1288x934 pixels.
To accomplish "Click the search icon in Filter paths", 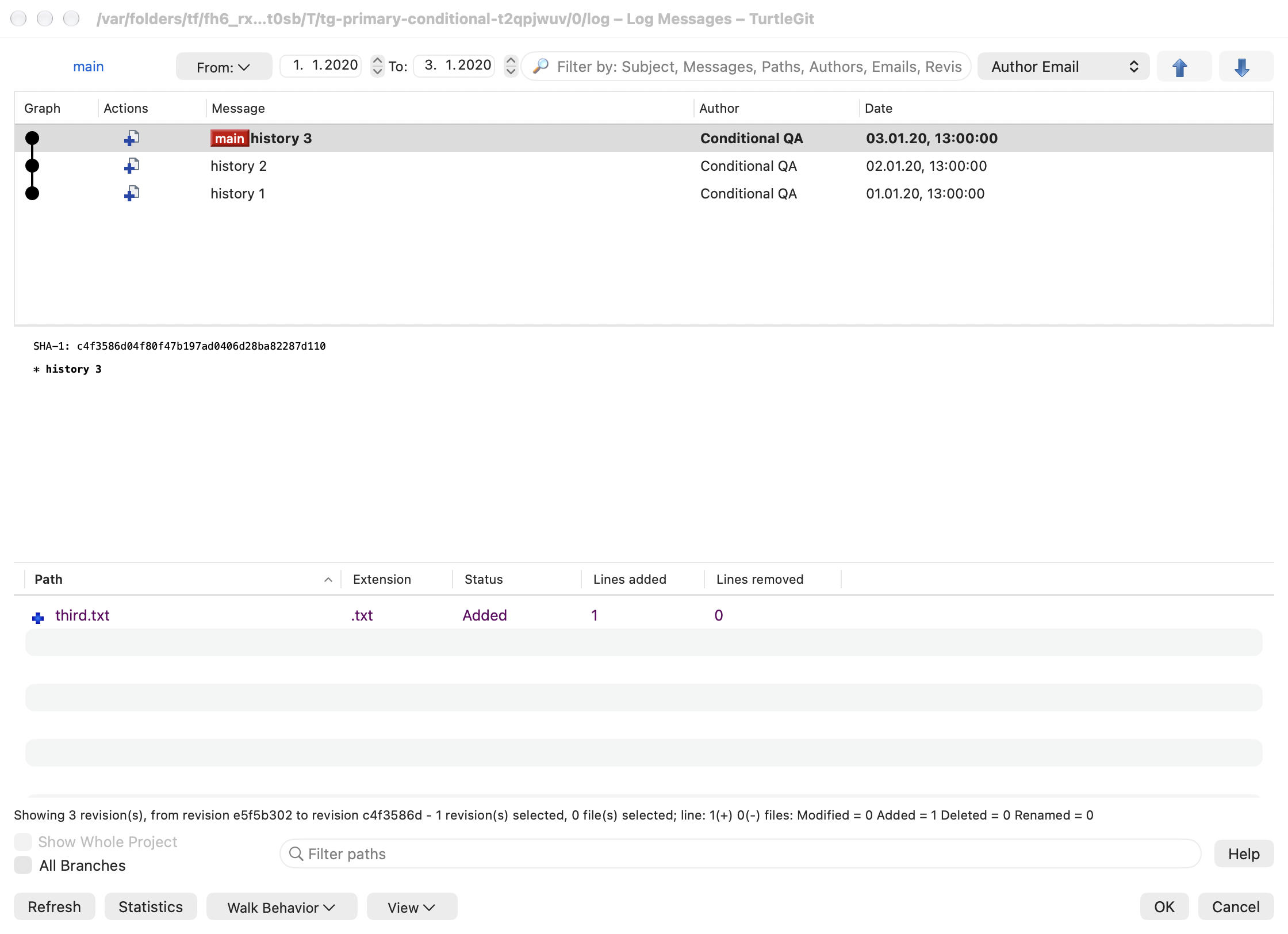I will pyautogui.click(x=296, y=853).
